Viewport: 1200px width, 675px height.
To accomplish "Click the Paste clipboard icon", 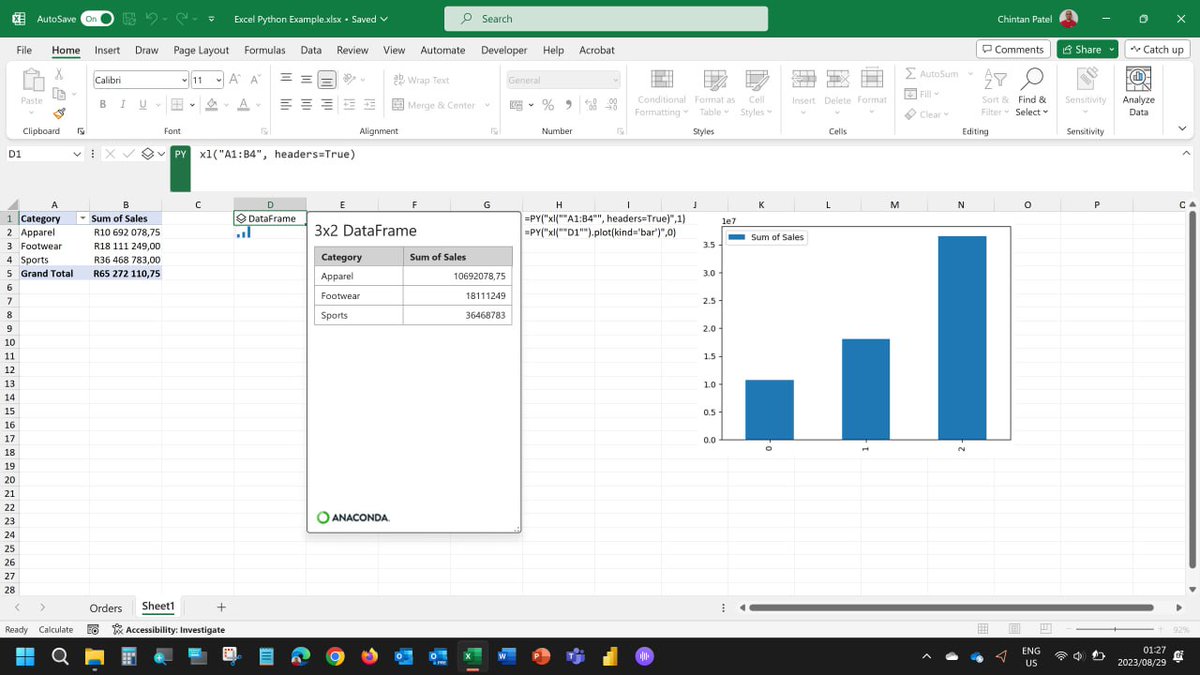I will pyautogui.click(x=32, y=80).
